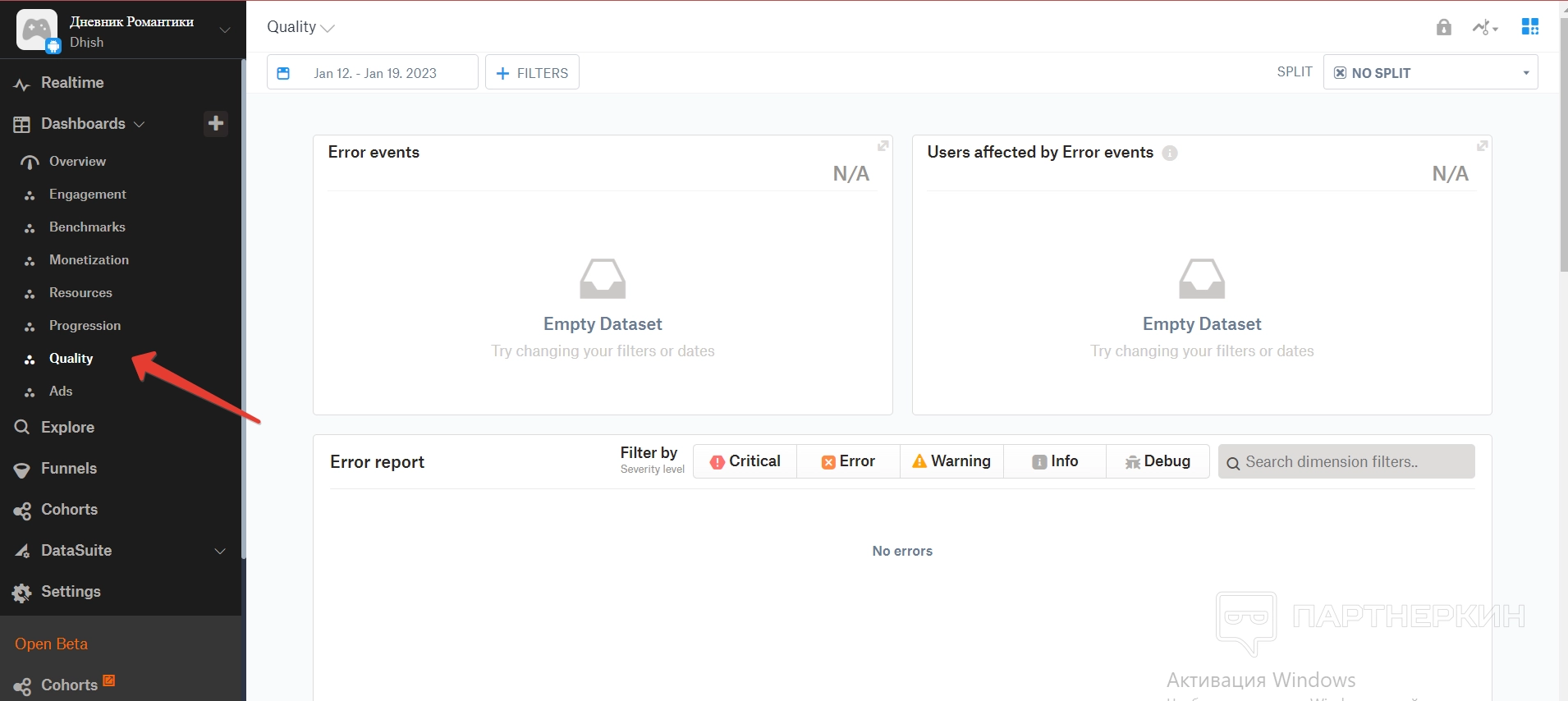1568x701 pixels.
Task: Click N/A value in Users affected card
Action: 1451,174
